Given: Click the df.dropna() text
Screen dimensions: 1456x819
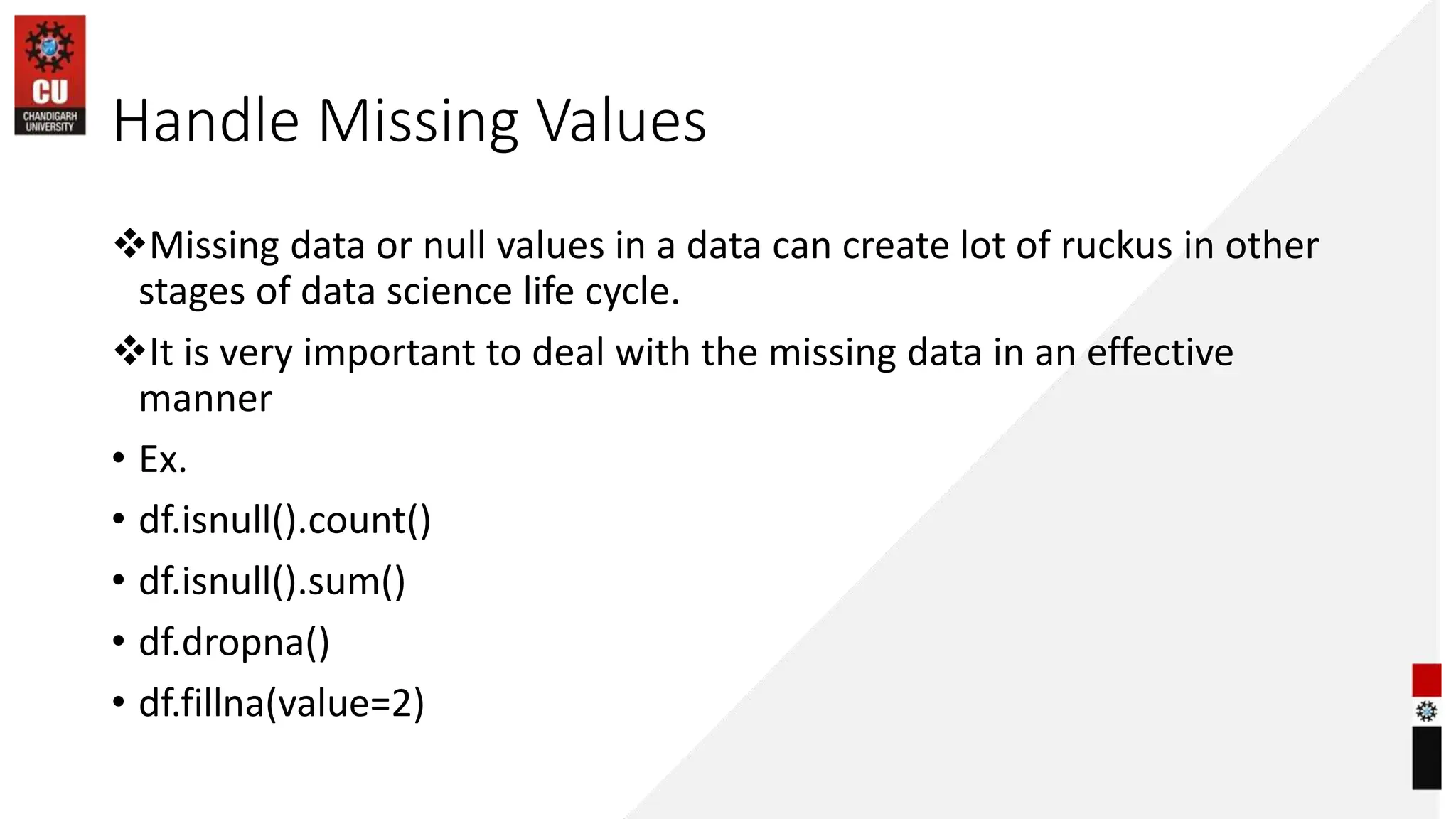Looking at the screenshot, I should [x=234, y=643].
